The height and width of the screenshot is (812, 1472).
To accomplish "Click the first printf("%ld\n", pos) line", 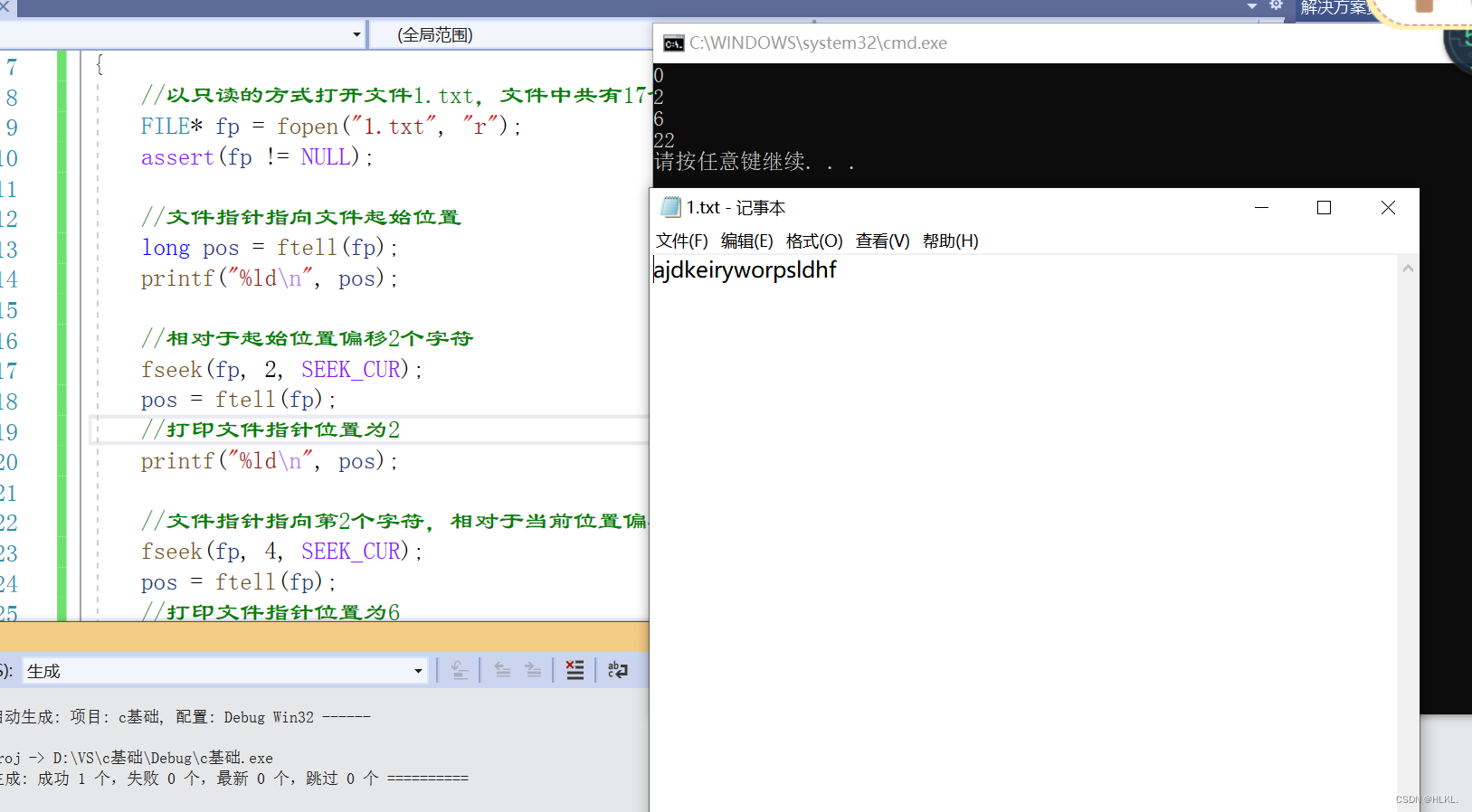I will [269, 278].
